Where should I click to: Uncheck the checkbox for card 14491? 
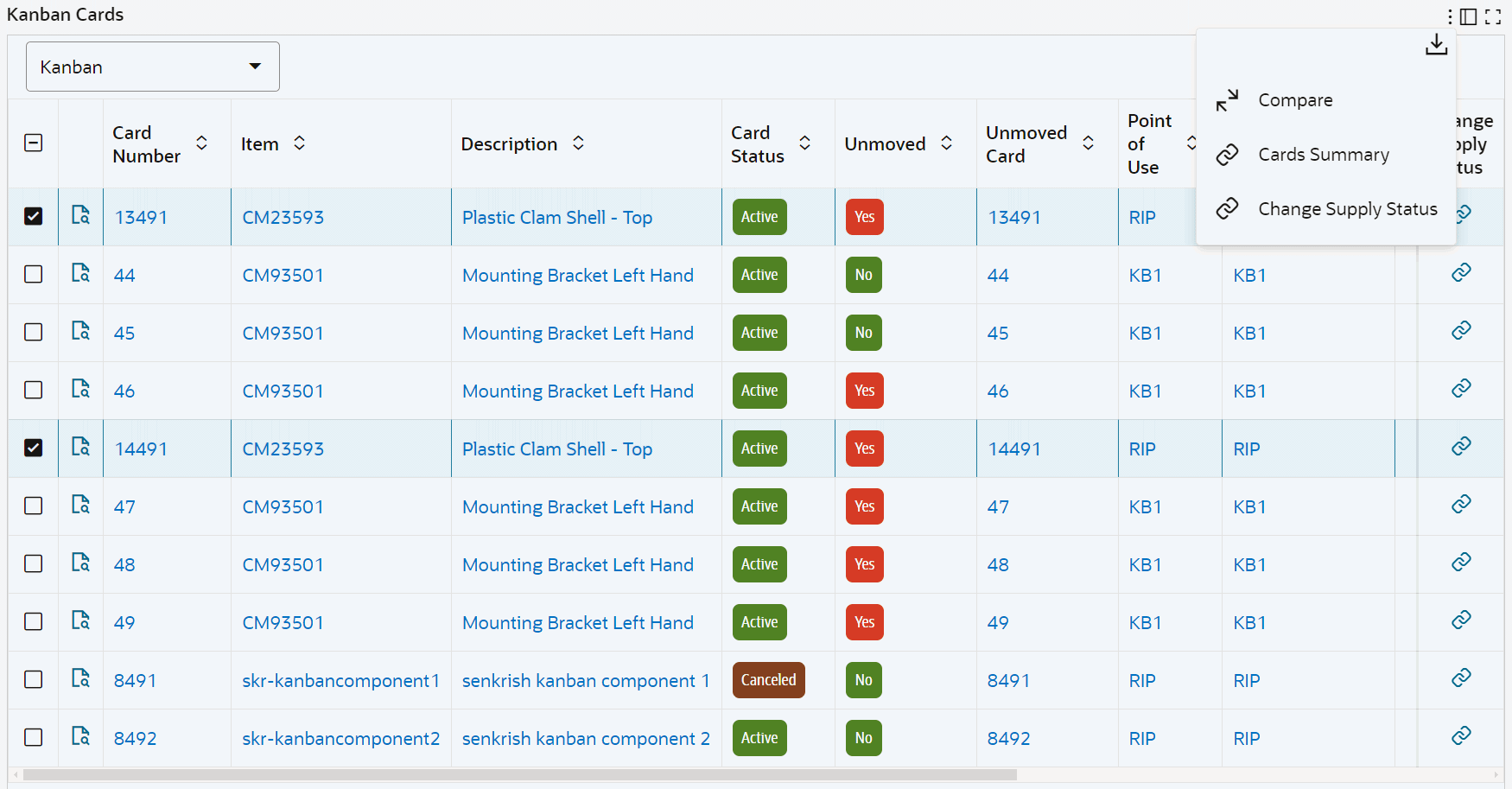[x=34, y=448]
